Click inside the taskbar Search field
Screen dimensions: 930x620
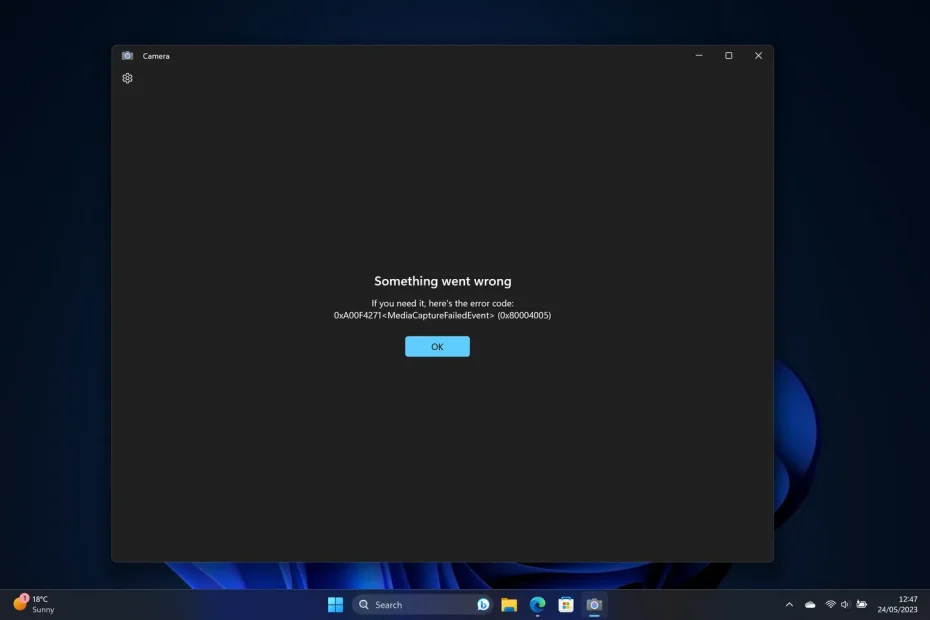tap(410, 604)
